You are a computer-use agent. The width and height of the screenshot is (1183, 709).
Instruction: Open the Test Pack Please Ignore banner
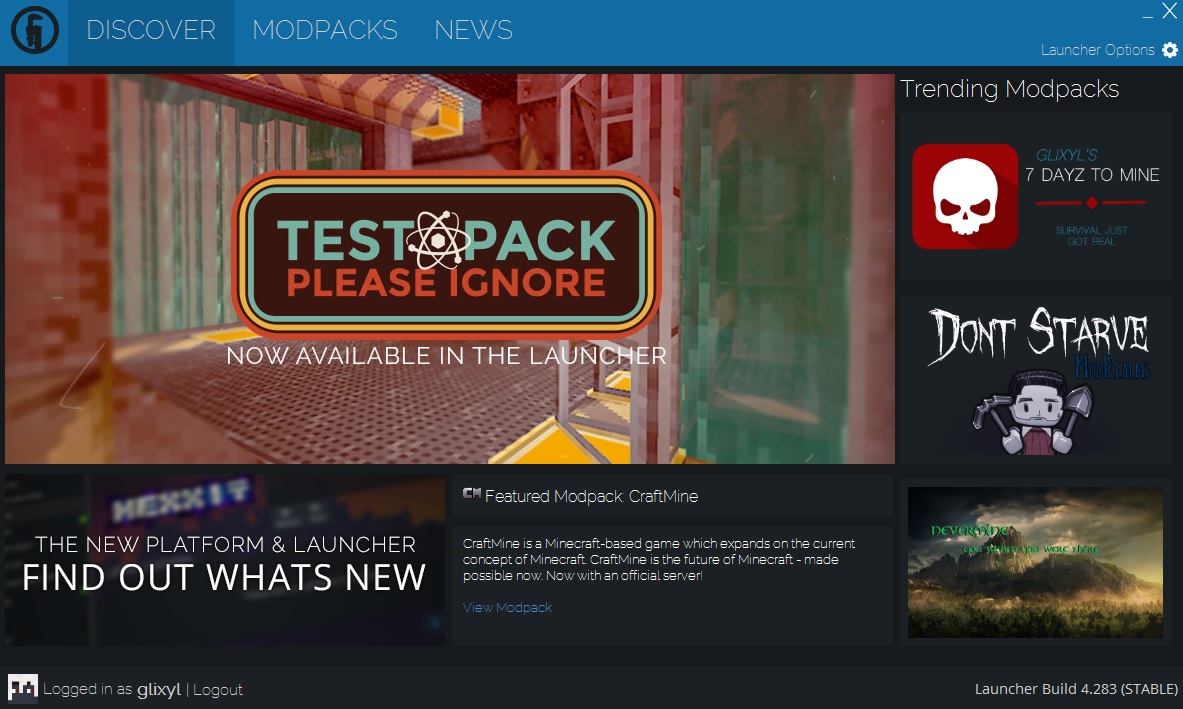tap(447, 268)
